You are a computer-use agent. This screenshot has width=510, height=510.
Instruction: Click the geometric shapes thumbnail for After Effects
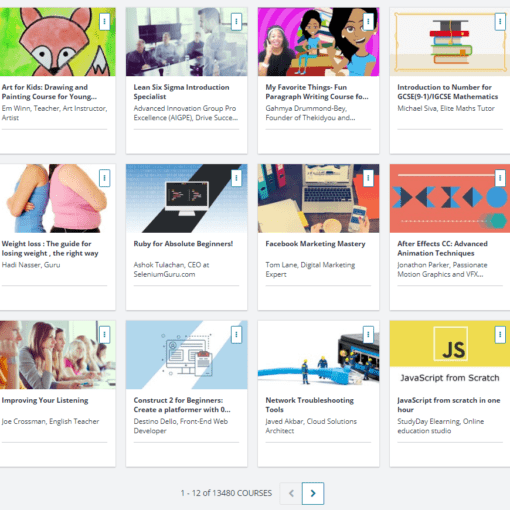450,198
